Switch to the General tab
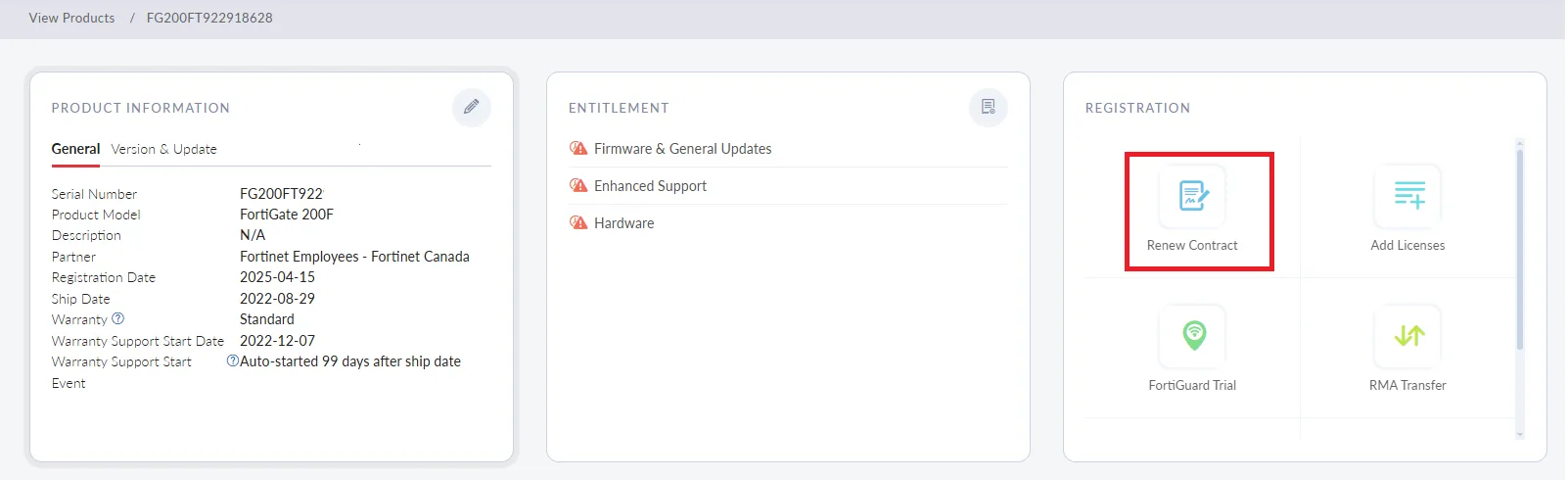This screenshot has width=1568, height=480. 75,149
